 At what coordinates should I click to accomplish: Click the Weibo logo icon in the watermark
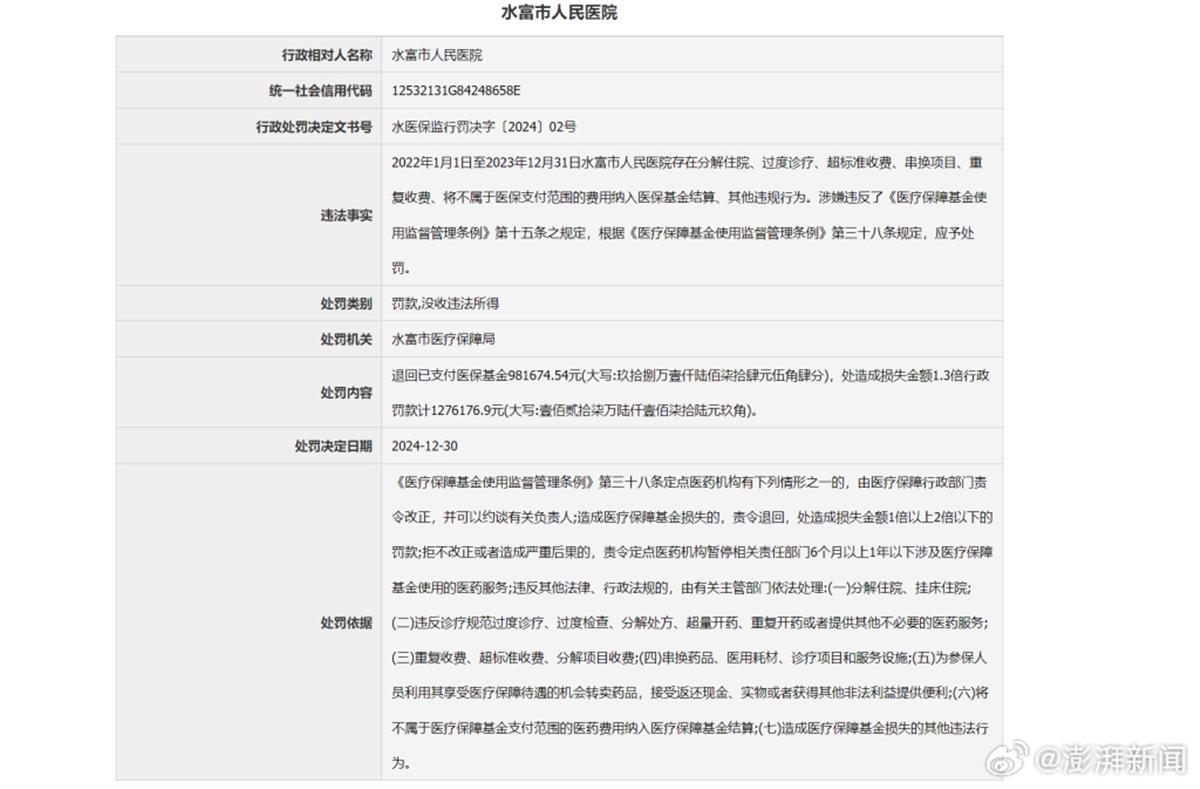[1014, 759]
